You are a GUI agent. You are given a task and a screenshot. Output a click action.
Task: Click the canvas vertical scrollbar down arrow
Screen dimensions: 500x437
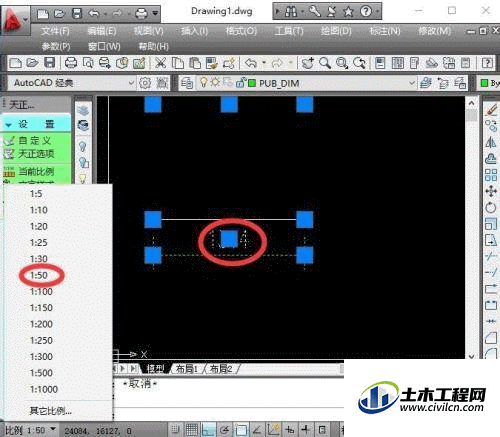tap(471, 356)
